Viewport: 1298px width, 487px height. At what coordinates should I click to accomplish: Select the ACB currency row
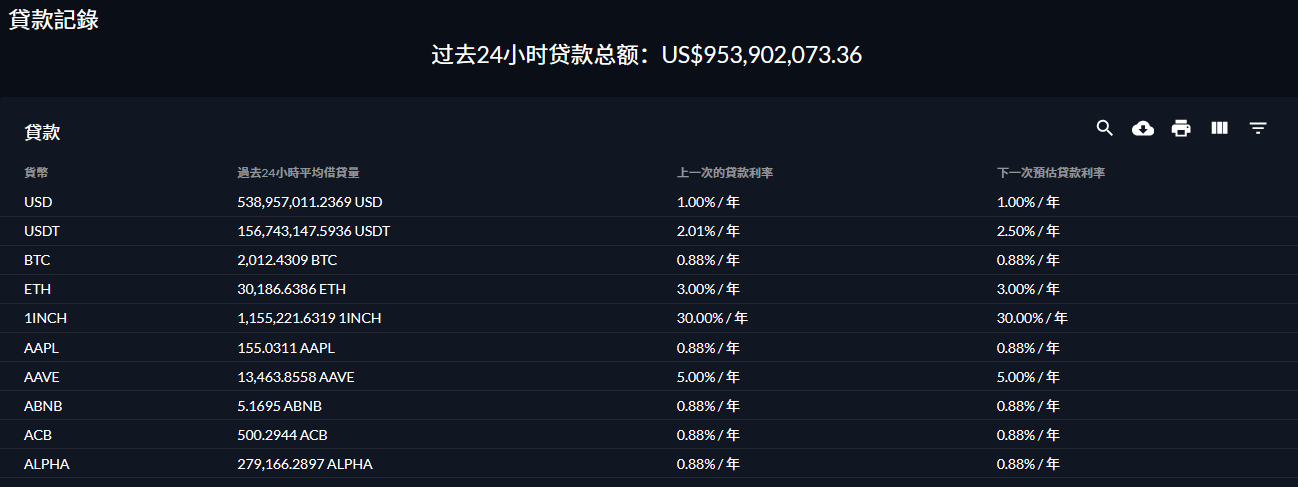(x=649, y=435)
